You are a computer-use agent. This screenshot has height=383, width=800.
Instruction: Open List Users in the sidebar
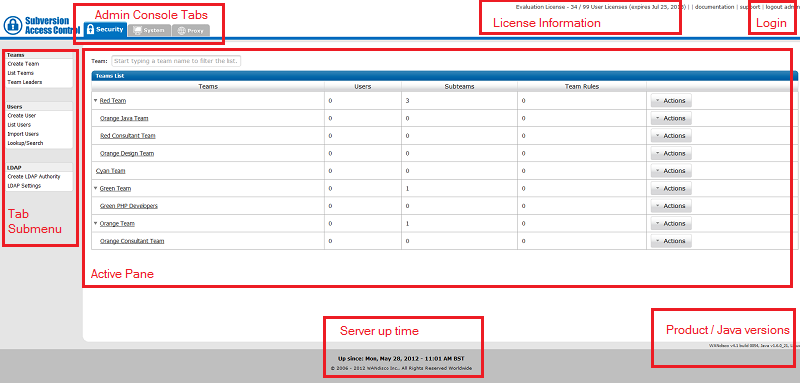(19, 125)
